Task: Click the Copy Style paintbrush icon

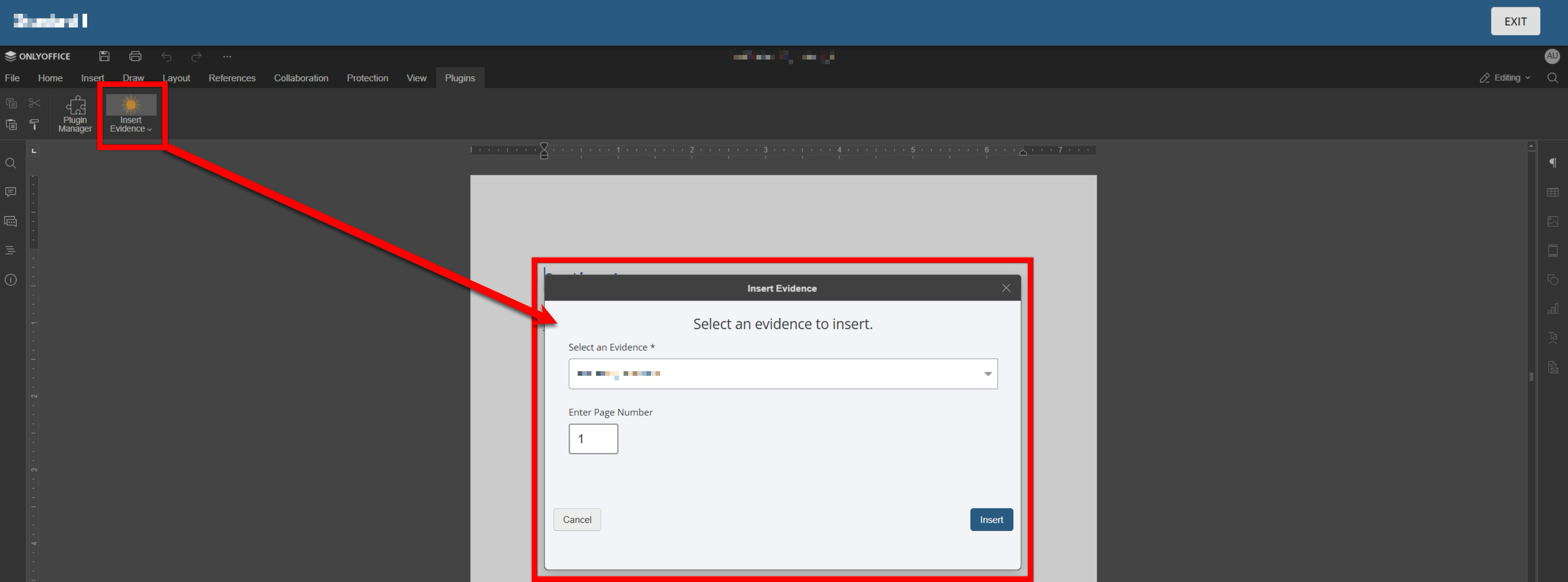Action: click(x=34, y=125)
